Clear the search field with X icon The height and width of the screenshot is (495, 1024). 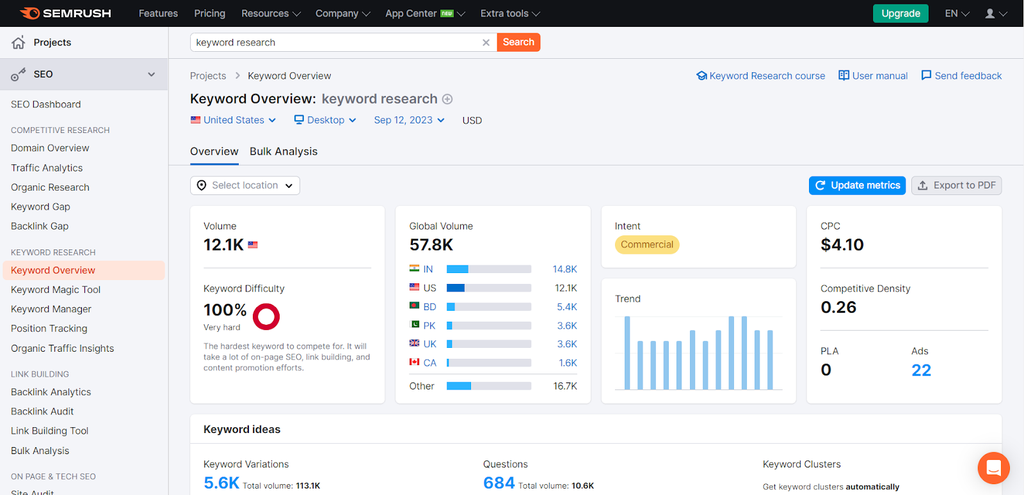486,42
